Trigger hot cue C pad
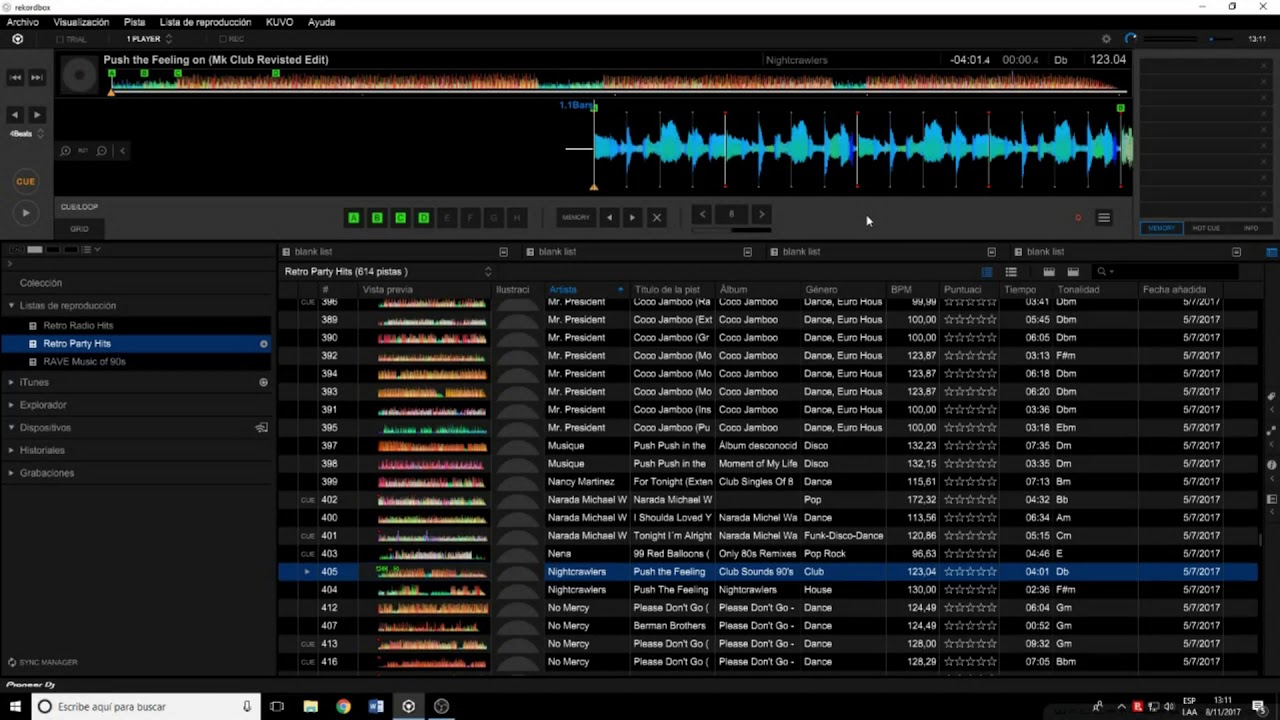 click(x=400, y=217)
